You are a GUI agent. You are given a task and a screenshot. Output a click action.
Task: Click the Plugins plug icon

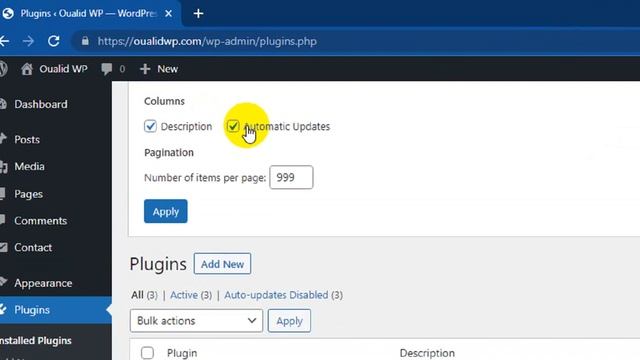tap(3, 309)
